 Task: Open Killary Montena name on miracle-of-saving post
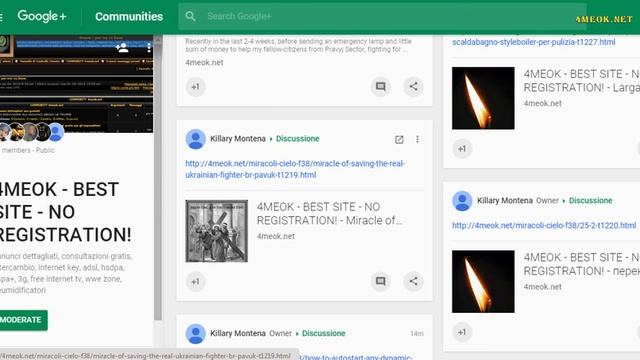tap(238, 139)
